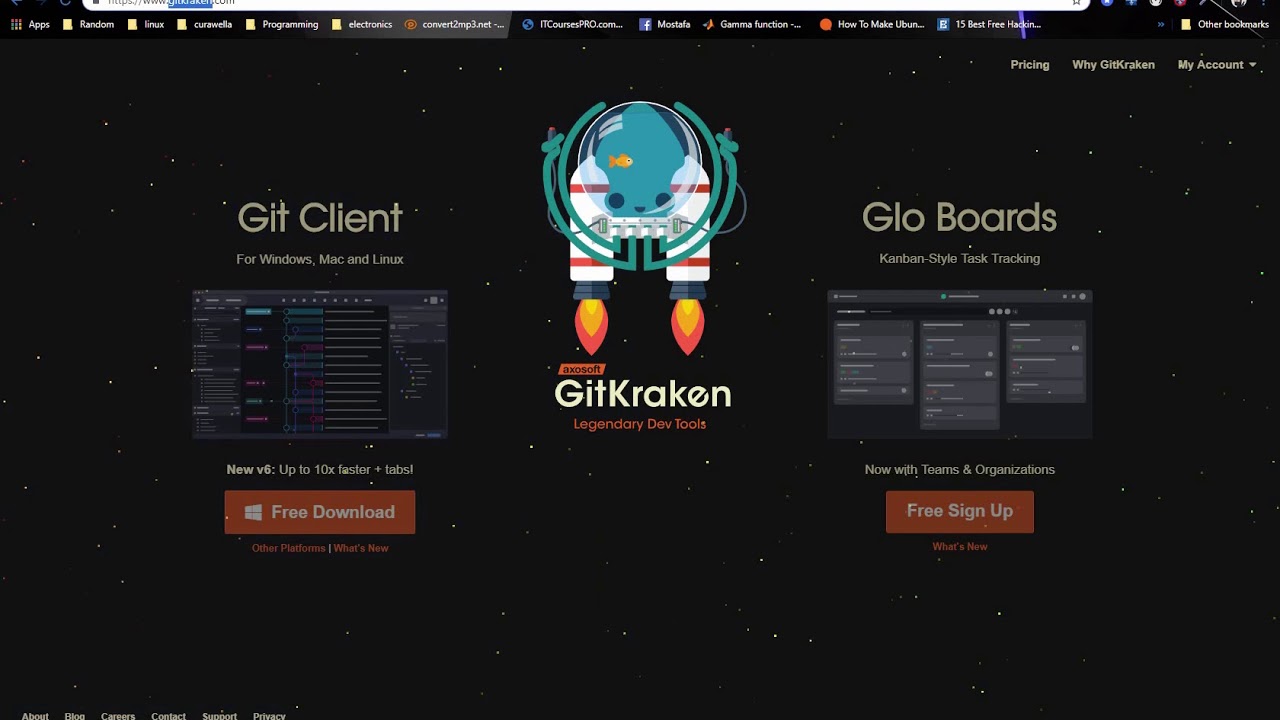Image resolution: width=1280 pixels, height=720 pixels.
Task: Open the Blog footer link
Action: coord(75,716)
